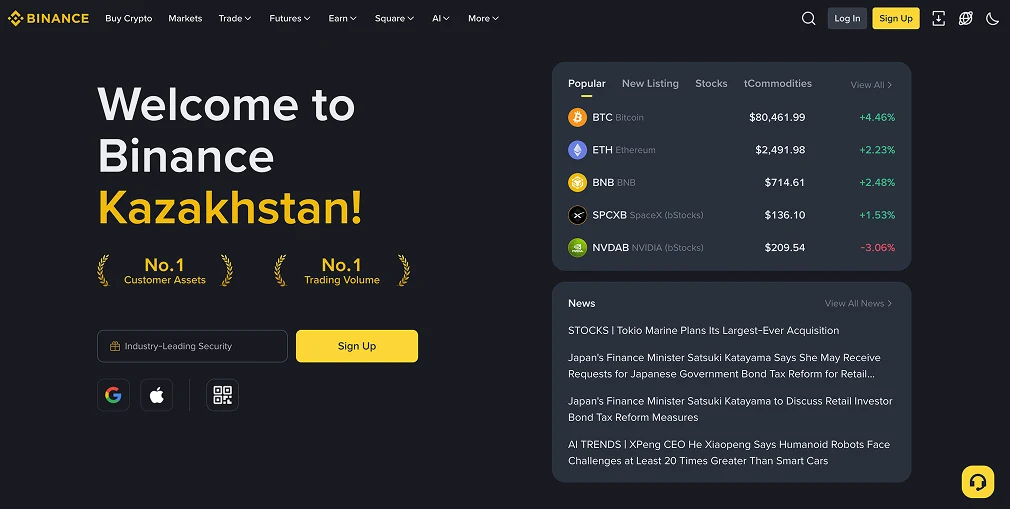The height and width of the screenshot is (509, 1010).
Task: Open the download app icon
Action: [x=939, y=18]
